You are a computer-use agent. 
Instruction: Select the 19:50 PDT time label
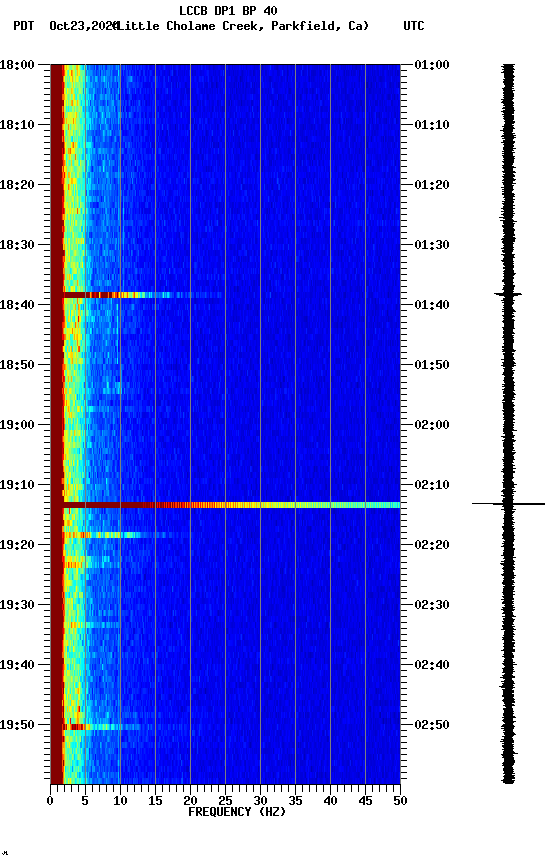click(17, 725)
